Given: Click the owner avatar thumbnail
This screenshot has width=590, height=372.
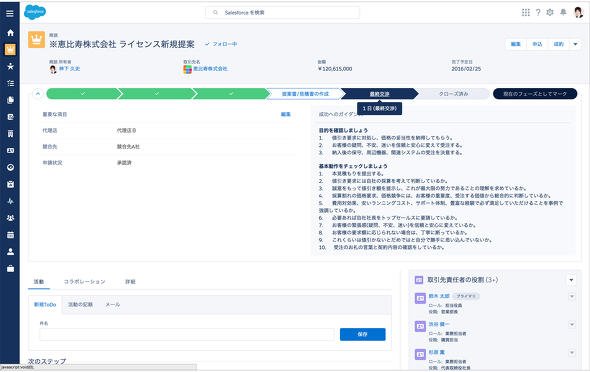Looking at the screenshot, I should coord(53,69).
